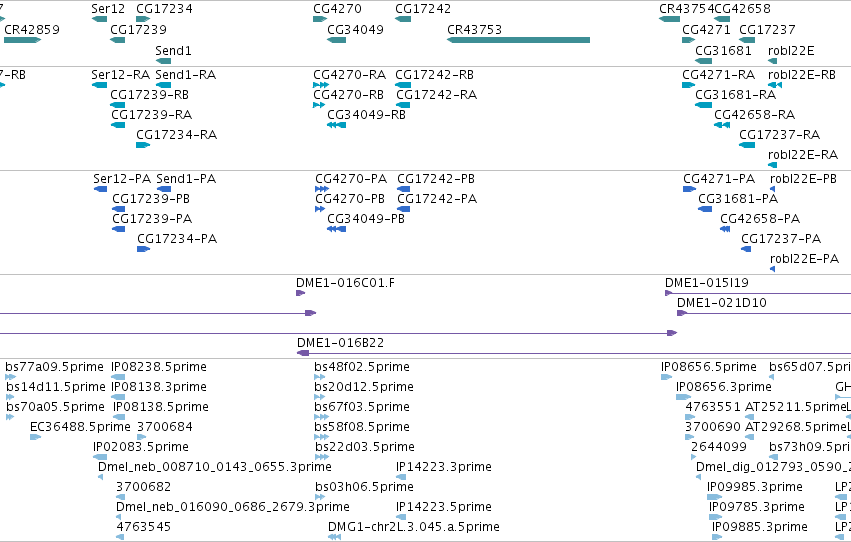Select the CG42658-RA transcript label
Viewport: 851px width, 542px height.
754,115
